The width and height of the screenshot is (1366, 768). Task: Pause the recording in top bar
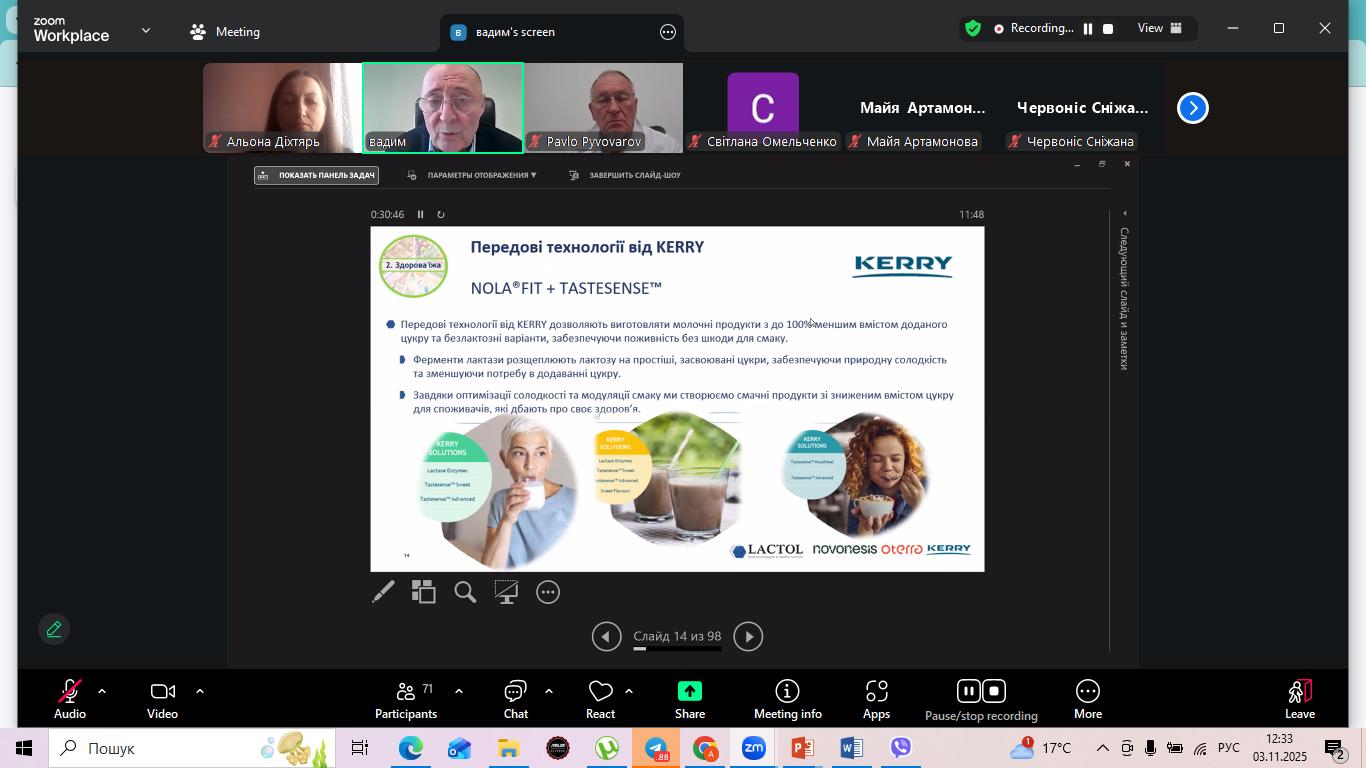coord(1088,29)
